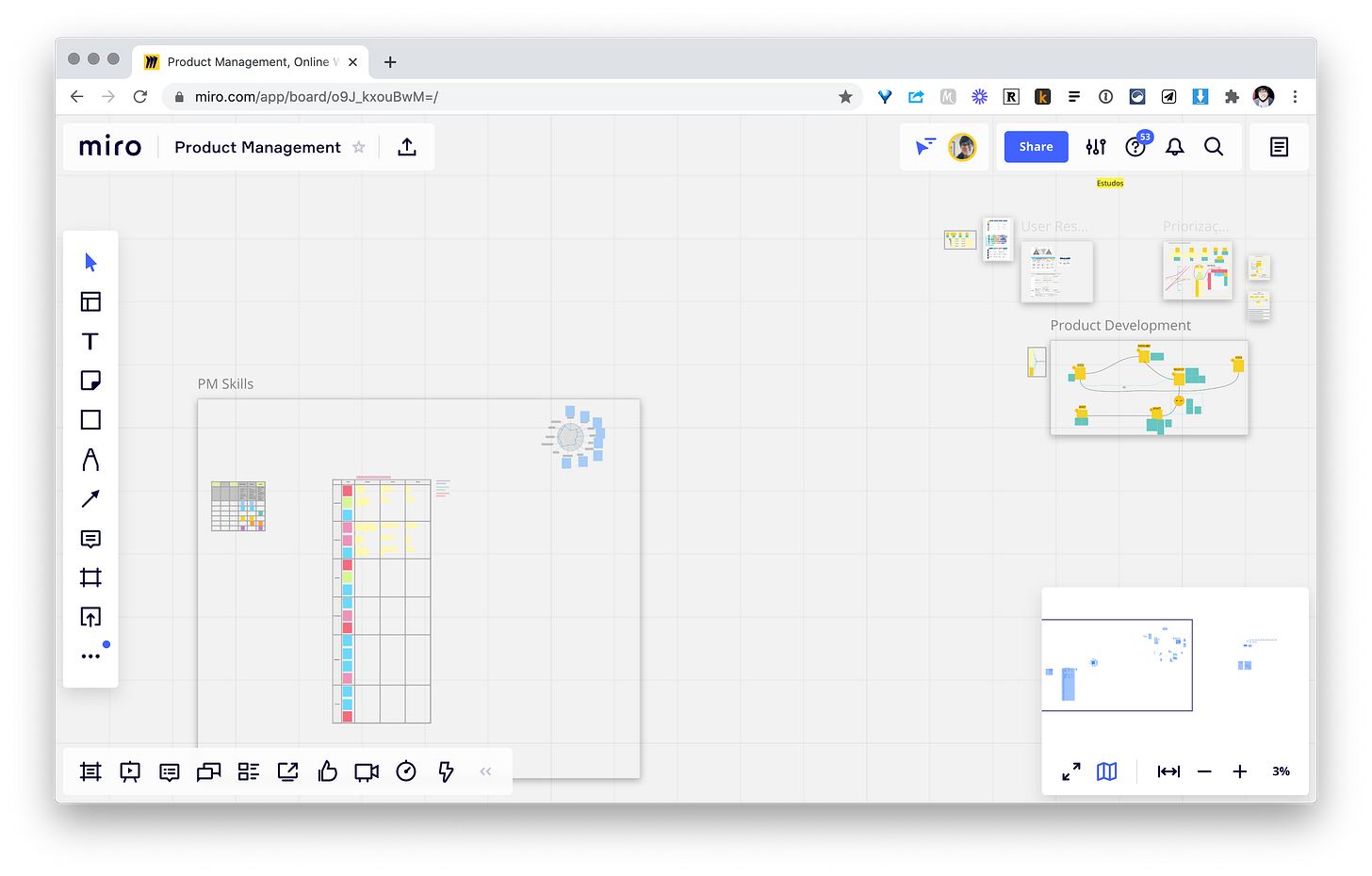Reload the page

(140, 96)
